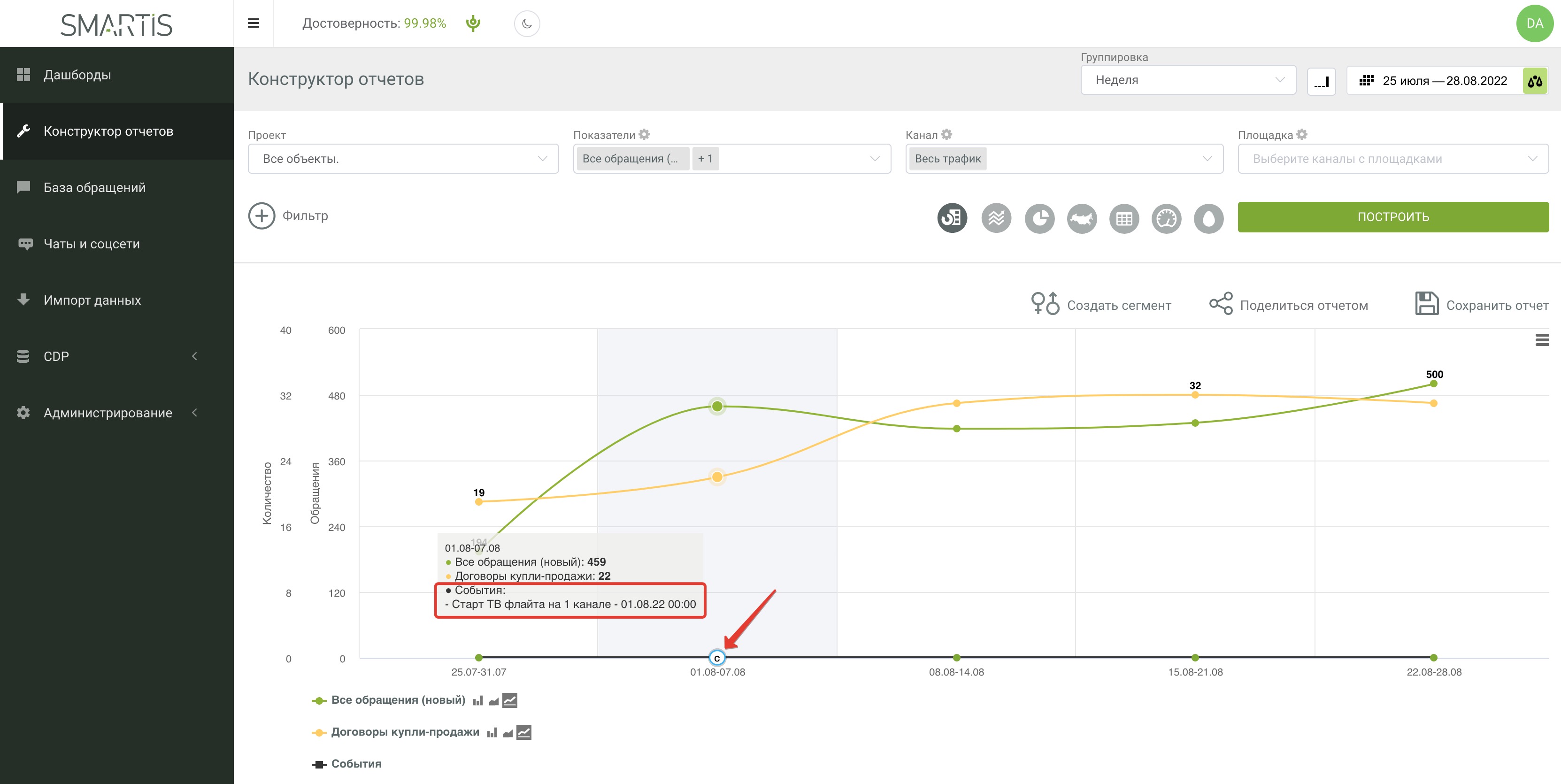
Task: Toggle dark mode with the moon icon
Action: (527, 23)
